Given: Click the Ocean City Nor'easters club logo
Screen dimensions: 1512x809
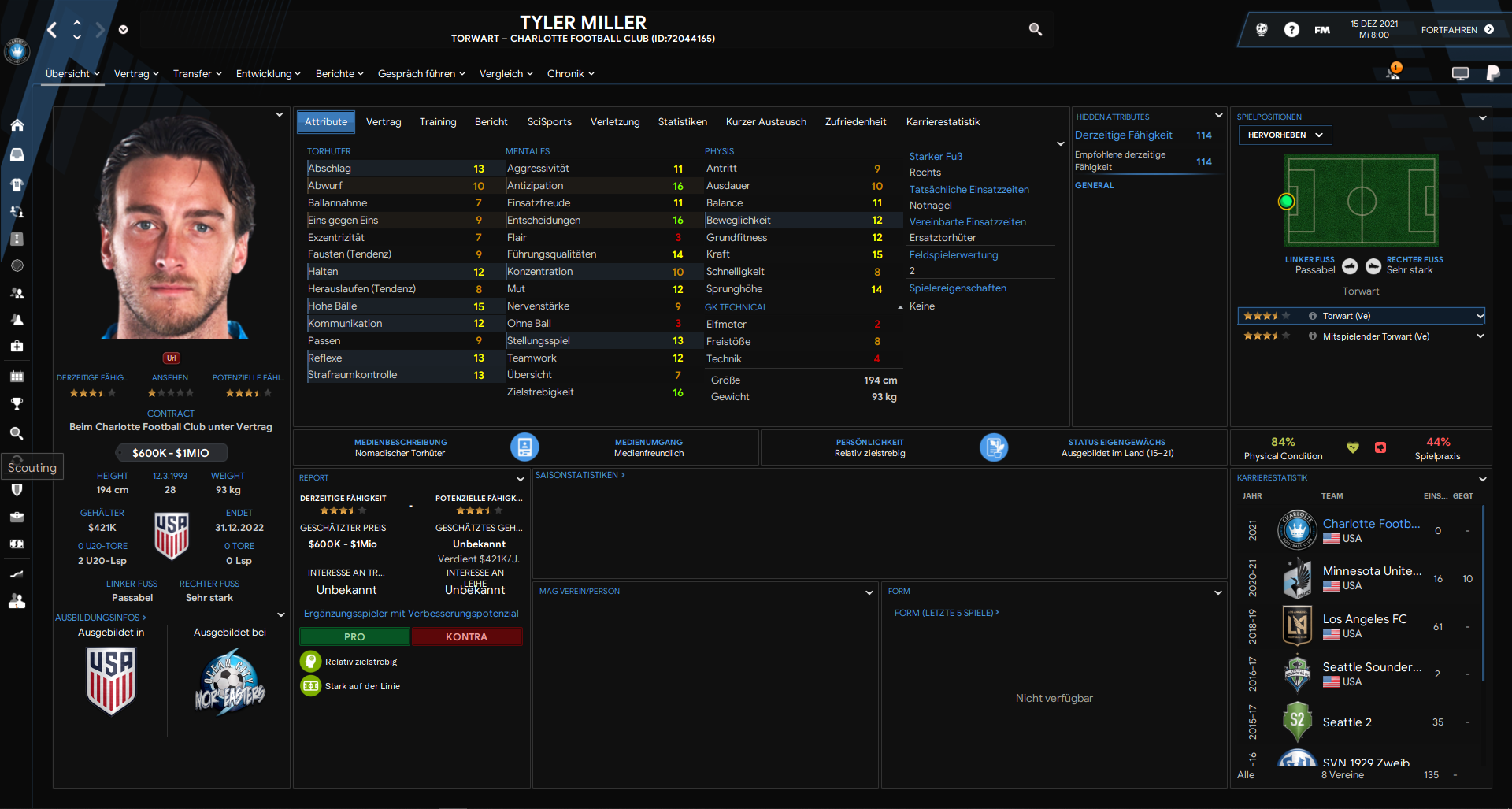Looking at the screenshot, I should (x=229, y=682).
